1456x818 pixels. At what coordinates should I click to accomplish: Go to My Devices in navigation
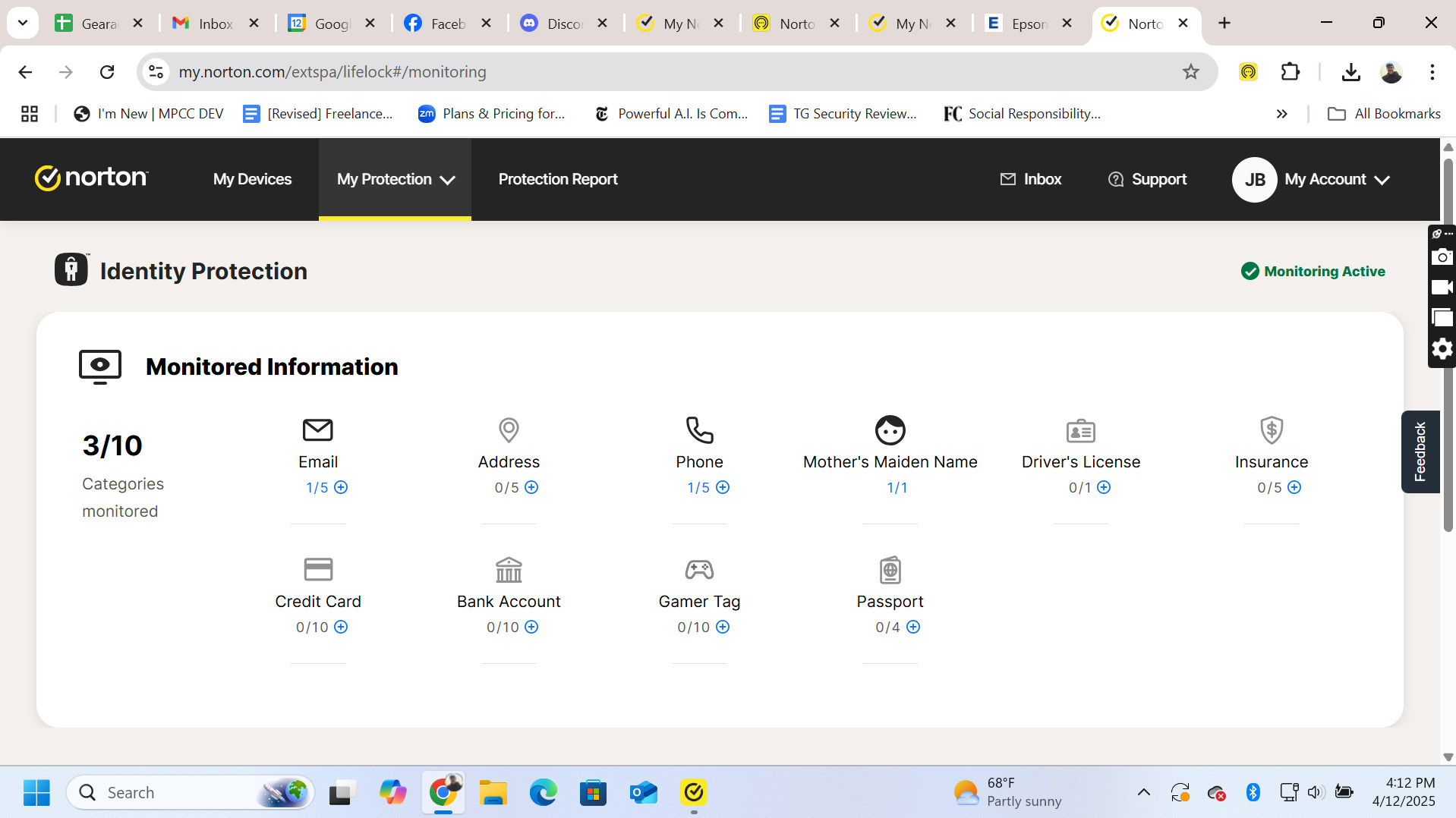[252, 179]
